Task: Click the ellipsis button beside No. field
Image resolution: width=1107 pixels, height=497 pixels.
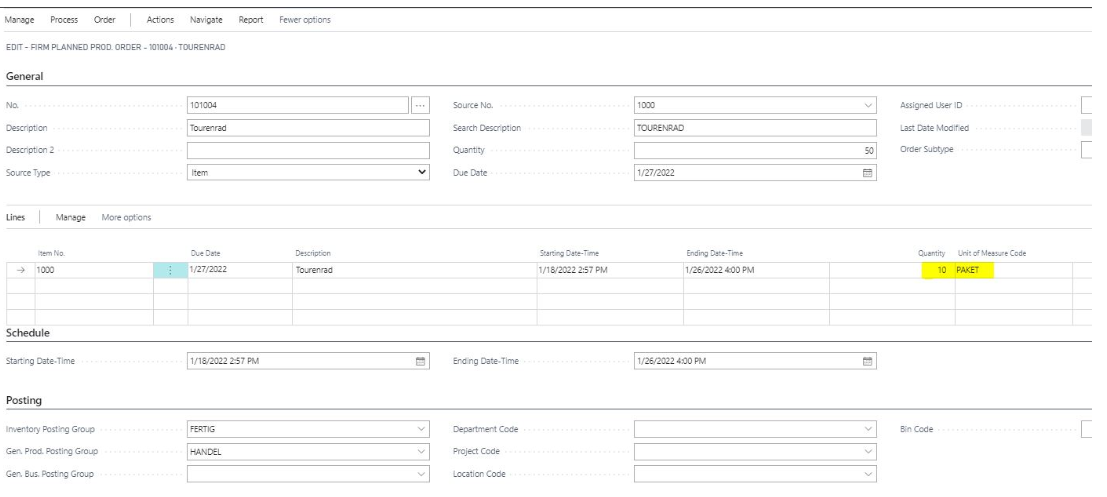Action: (420, 106)
